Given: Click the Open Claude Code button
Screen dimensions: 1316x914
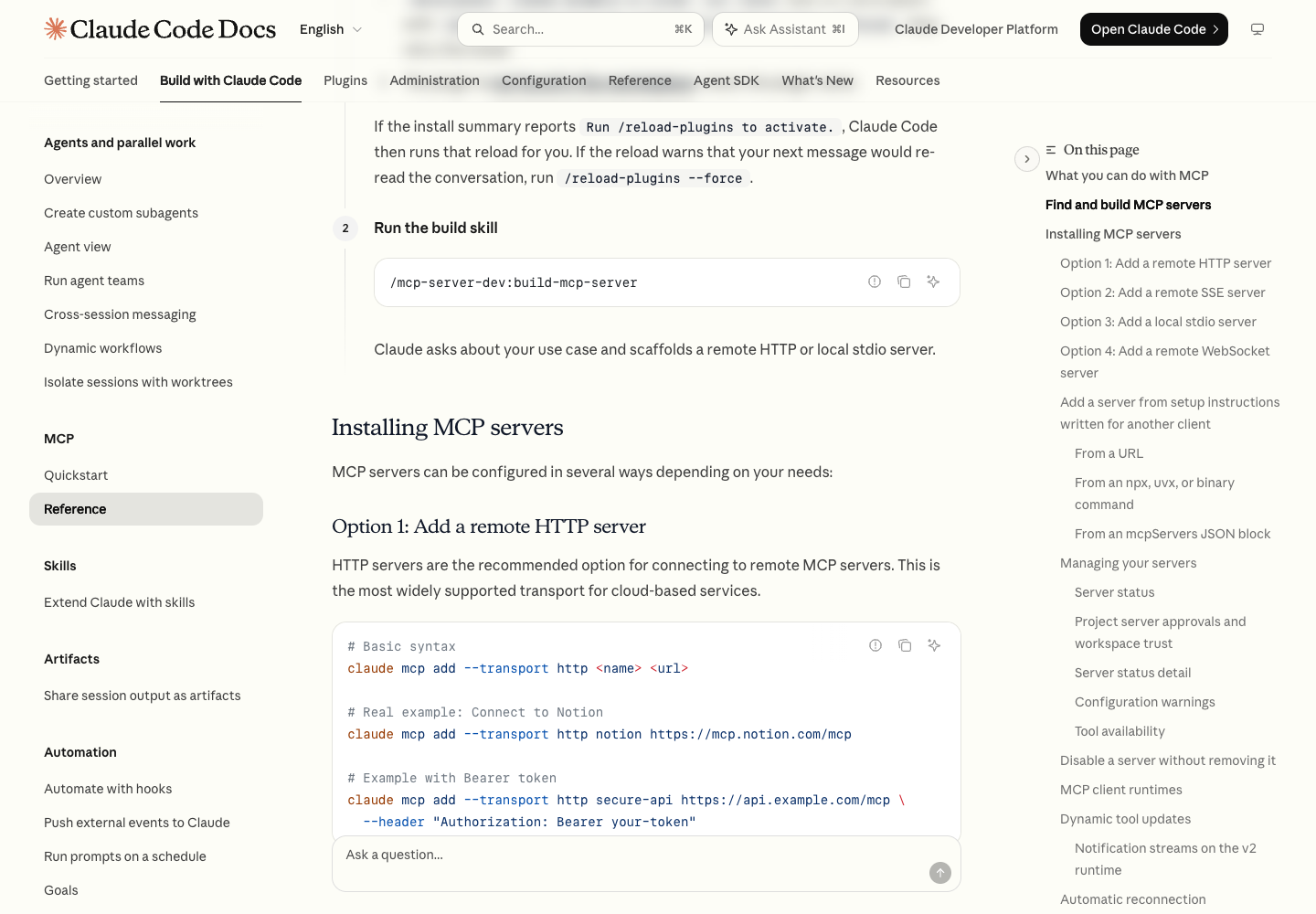Looking at the screenshot, I should [1154, 29].
